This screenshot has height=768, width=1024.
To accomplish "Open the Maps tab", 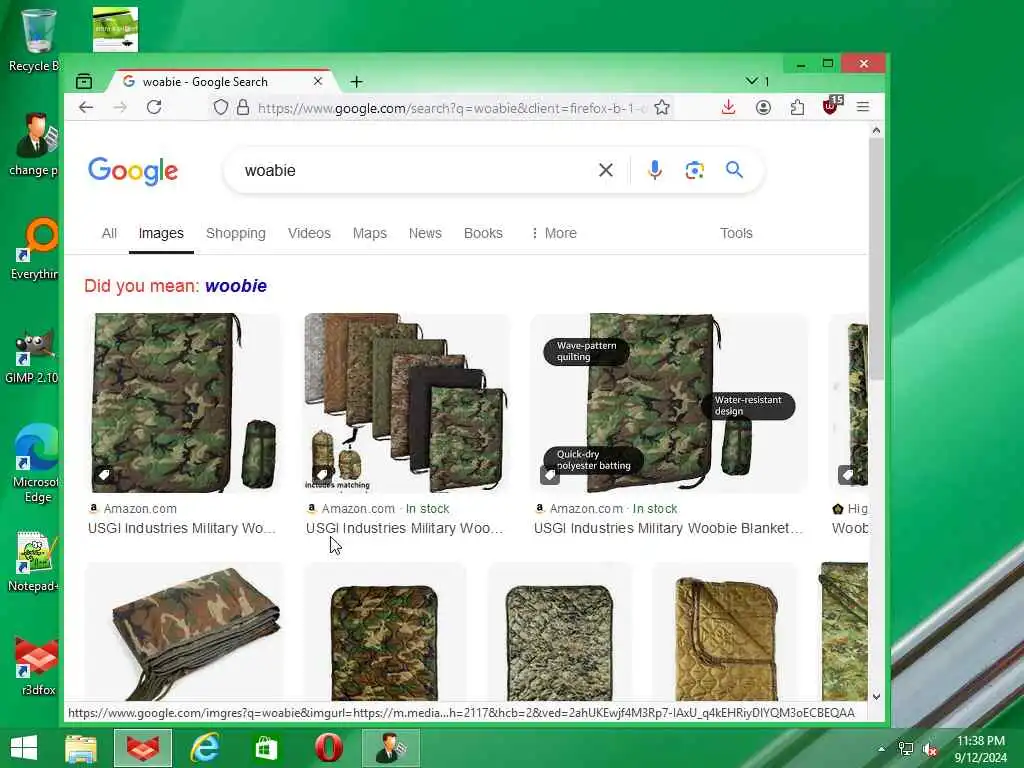I will (370, 233).
